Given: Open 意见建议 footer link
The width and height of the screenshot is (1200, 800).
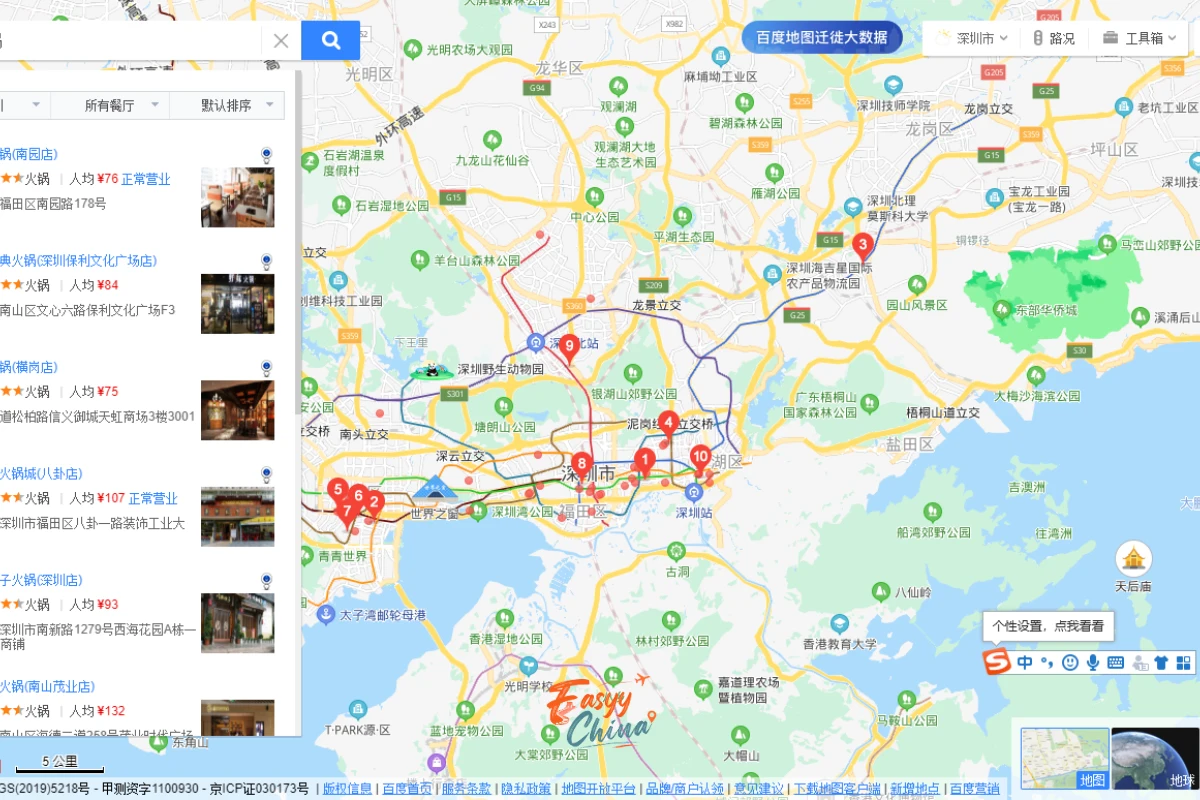Looking at the screenshot, I should 758,789.
